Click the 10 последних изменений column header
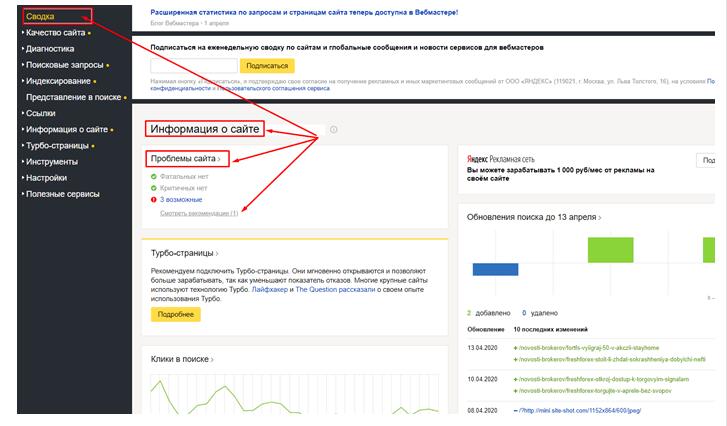 [x=550, y=330]
